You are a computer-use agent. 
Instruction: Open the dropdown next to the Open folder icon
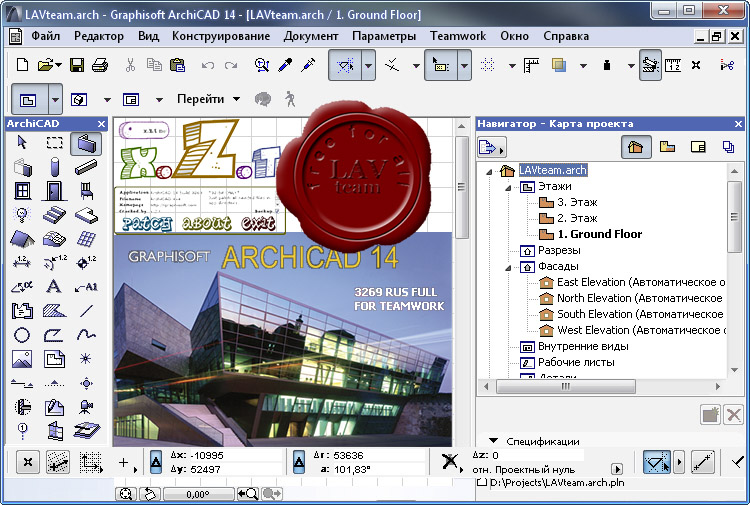coord(58,65)
